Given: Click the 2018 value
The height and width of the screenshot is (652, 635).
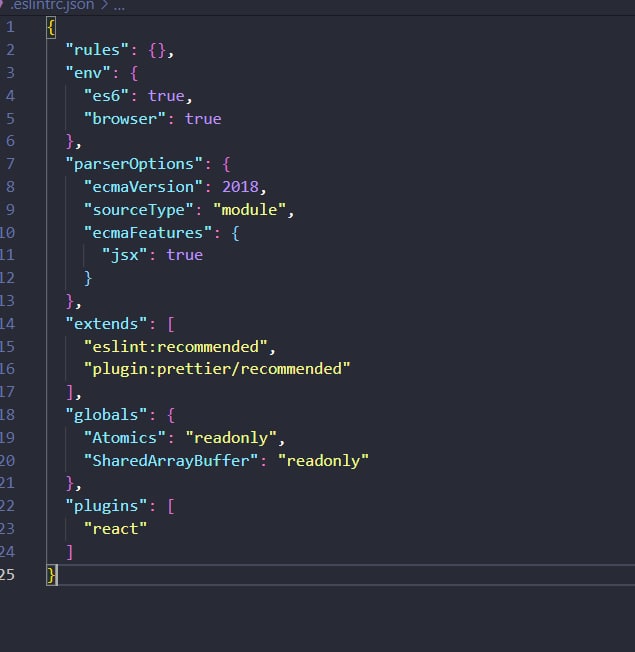Looking at the screenshot, I should [x=240, y=187].
